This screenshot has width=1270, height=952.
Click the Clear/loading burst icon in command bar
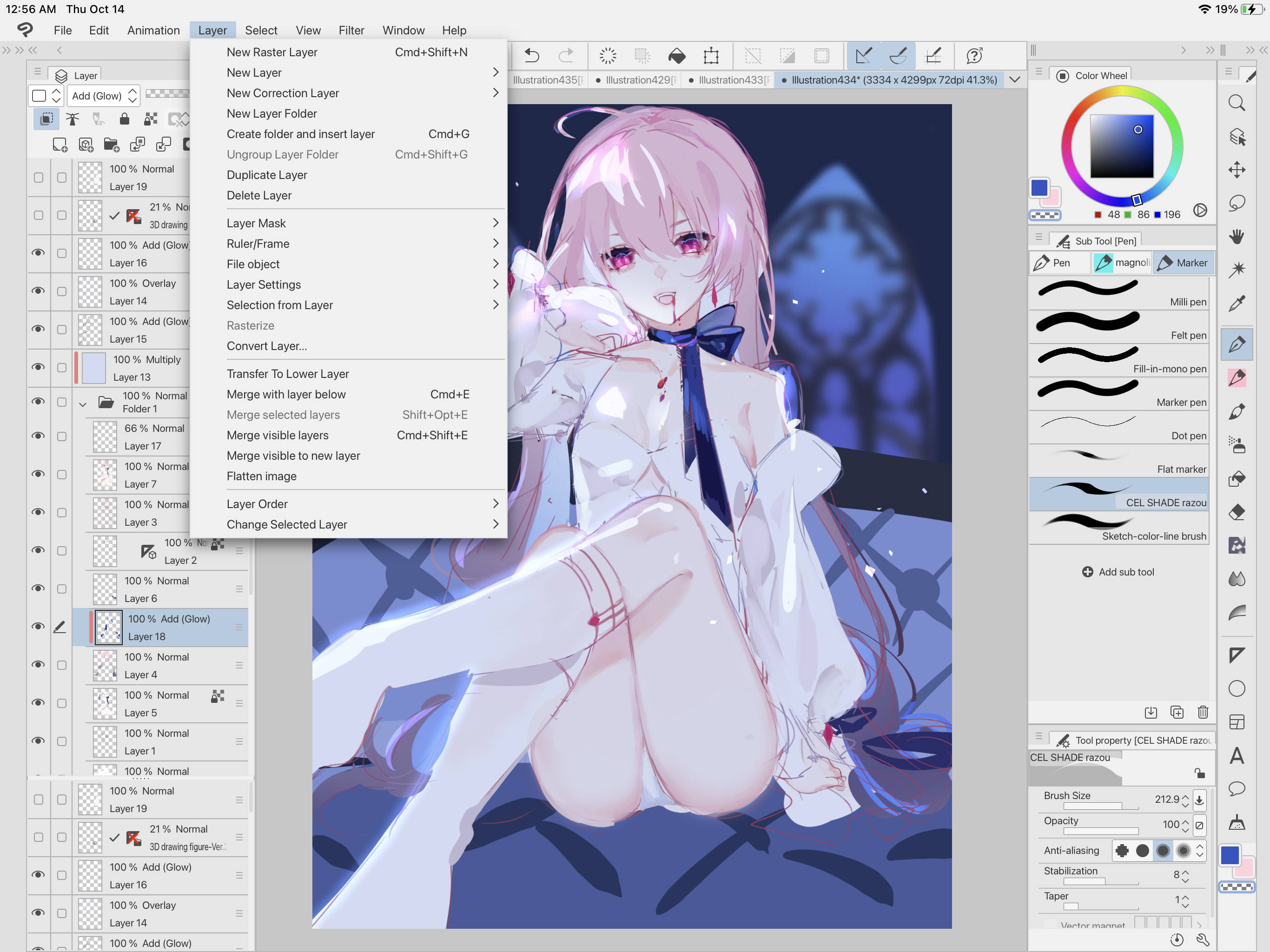[x=608, y=56]
